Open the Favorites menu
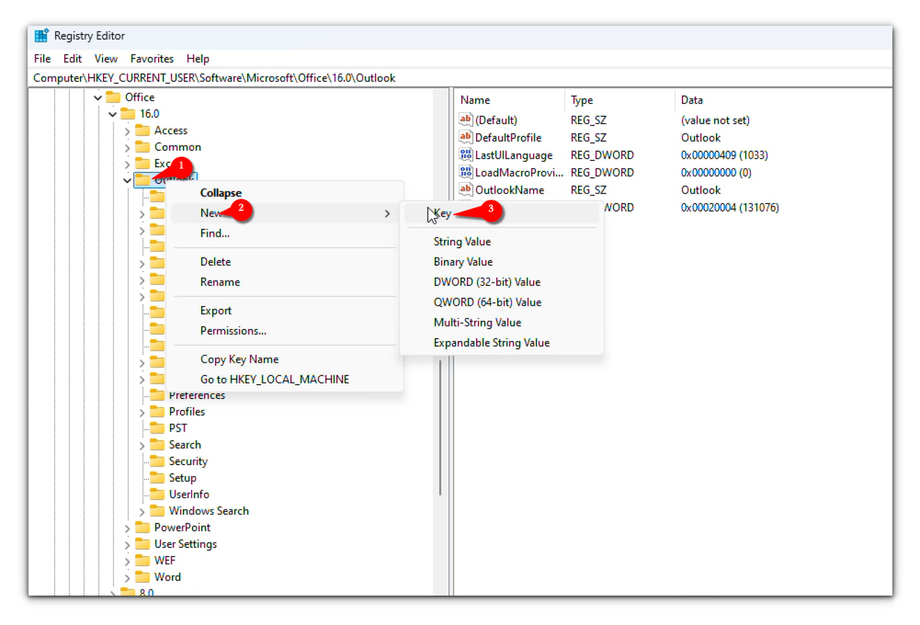The image size is (920, 625). coord(152,59)
